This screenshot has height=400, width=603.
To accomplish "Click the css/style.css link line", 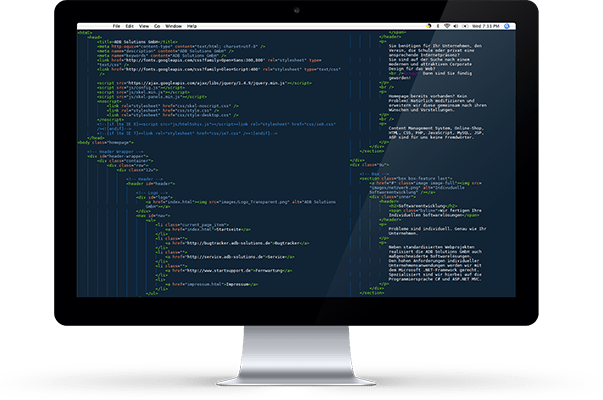I will tap(163, 110).
